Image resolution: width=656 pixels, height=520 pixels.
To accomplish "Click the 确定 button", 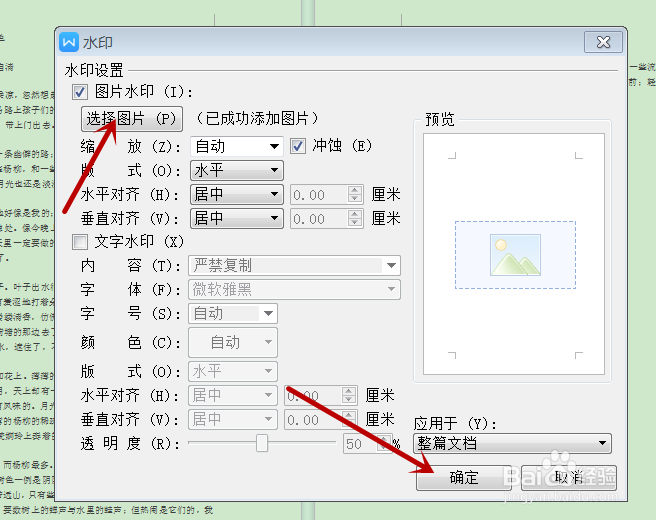I will [464, 477].
